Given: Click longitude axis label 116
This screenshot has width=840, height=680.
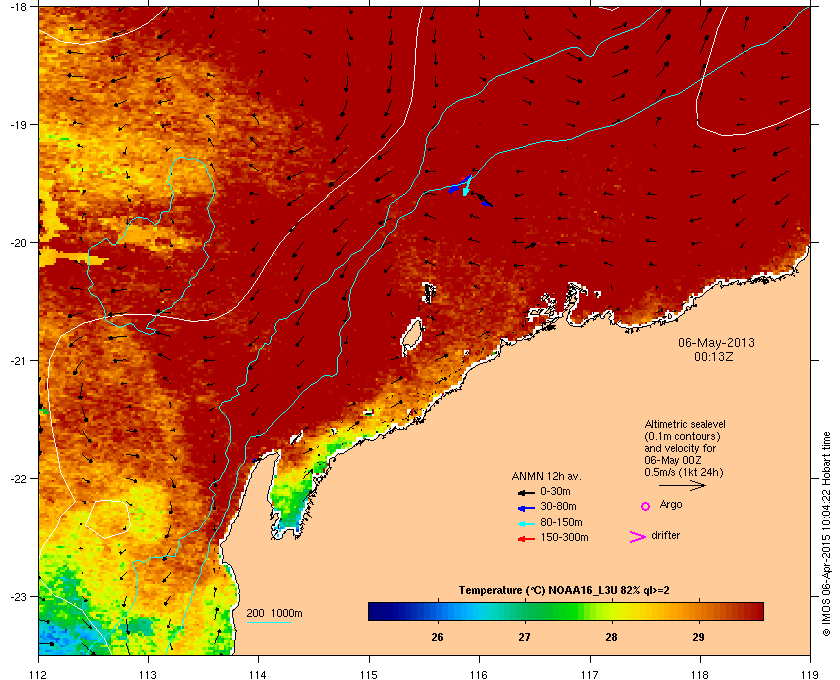Looking at the screenshot, I should tap(479, 675).
